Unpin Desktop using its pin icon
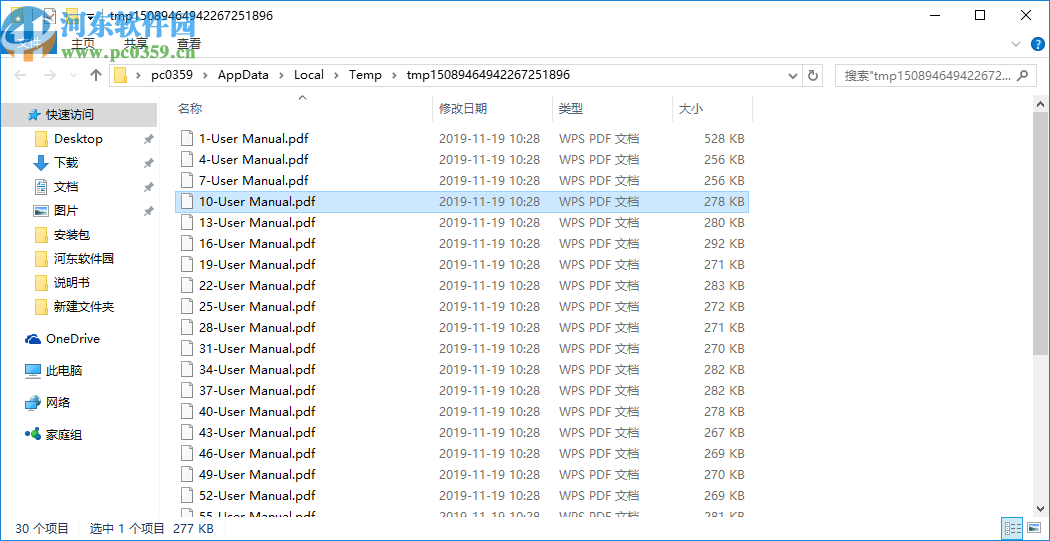1050x541 pixels. [x=149, y=139]
